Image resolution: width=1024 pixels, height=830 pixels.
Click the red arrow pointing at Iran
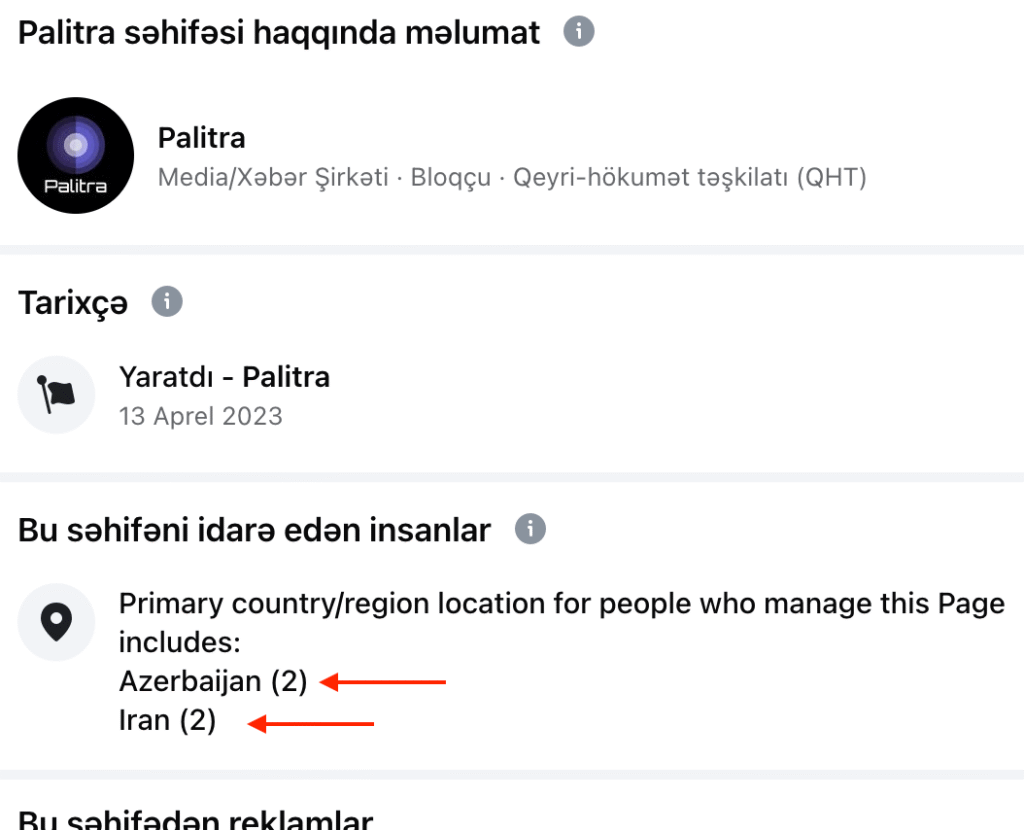click(x=311, y=722)
